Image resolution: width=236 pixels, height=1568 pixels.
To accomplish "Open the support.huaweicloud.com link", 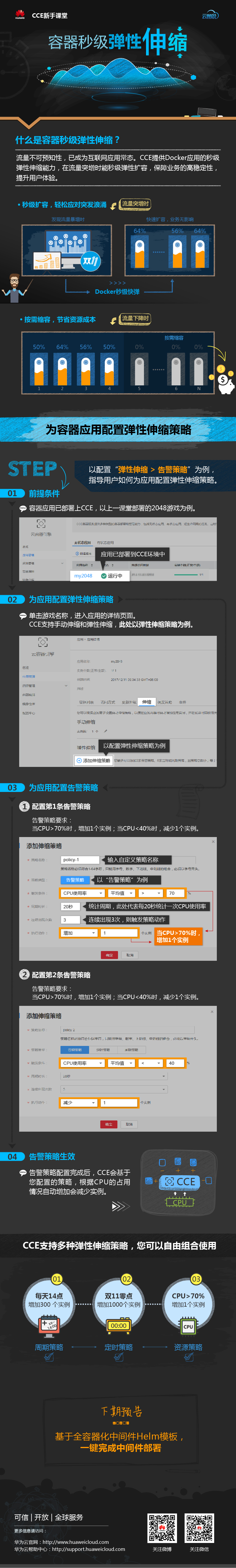I will [88, 1549].
